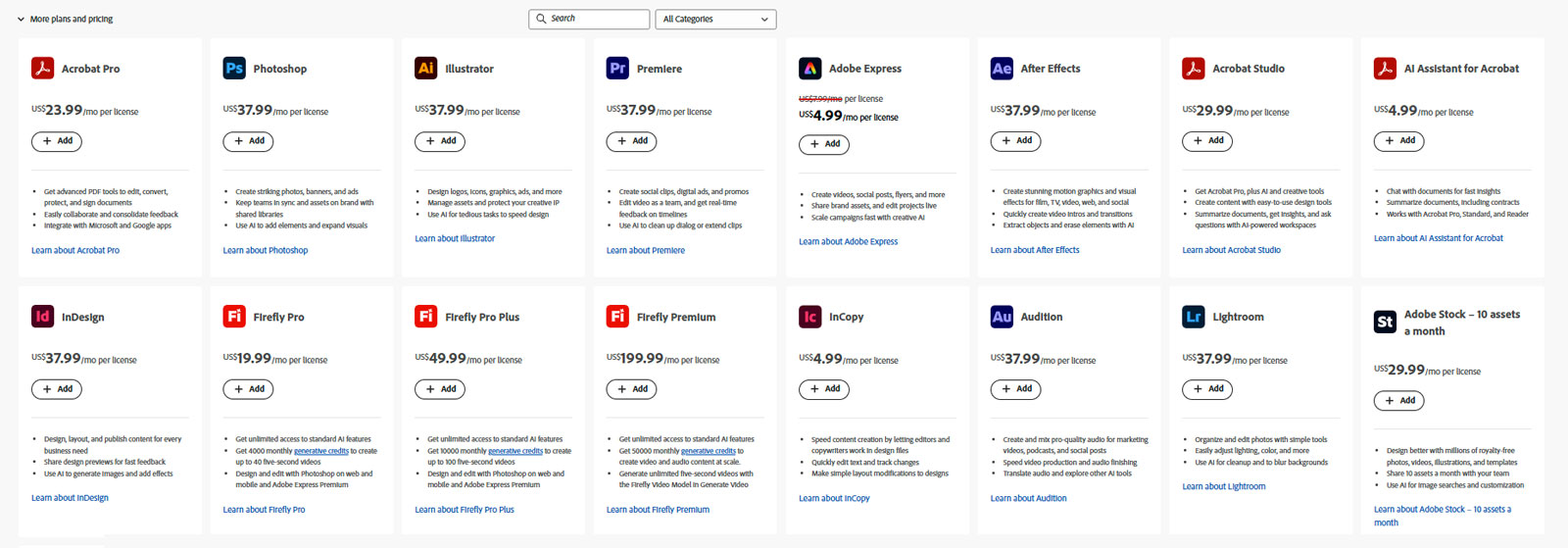Image resolution: width=1568 pixels, height=548 pixels.
Task: Click the After Effects Ae icon
Action: pyautogui.click(x=1002, y=69)
